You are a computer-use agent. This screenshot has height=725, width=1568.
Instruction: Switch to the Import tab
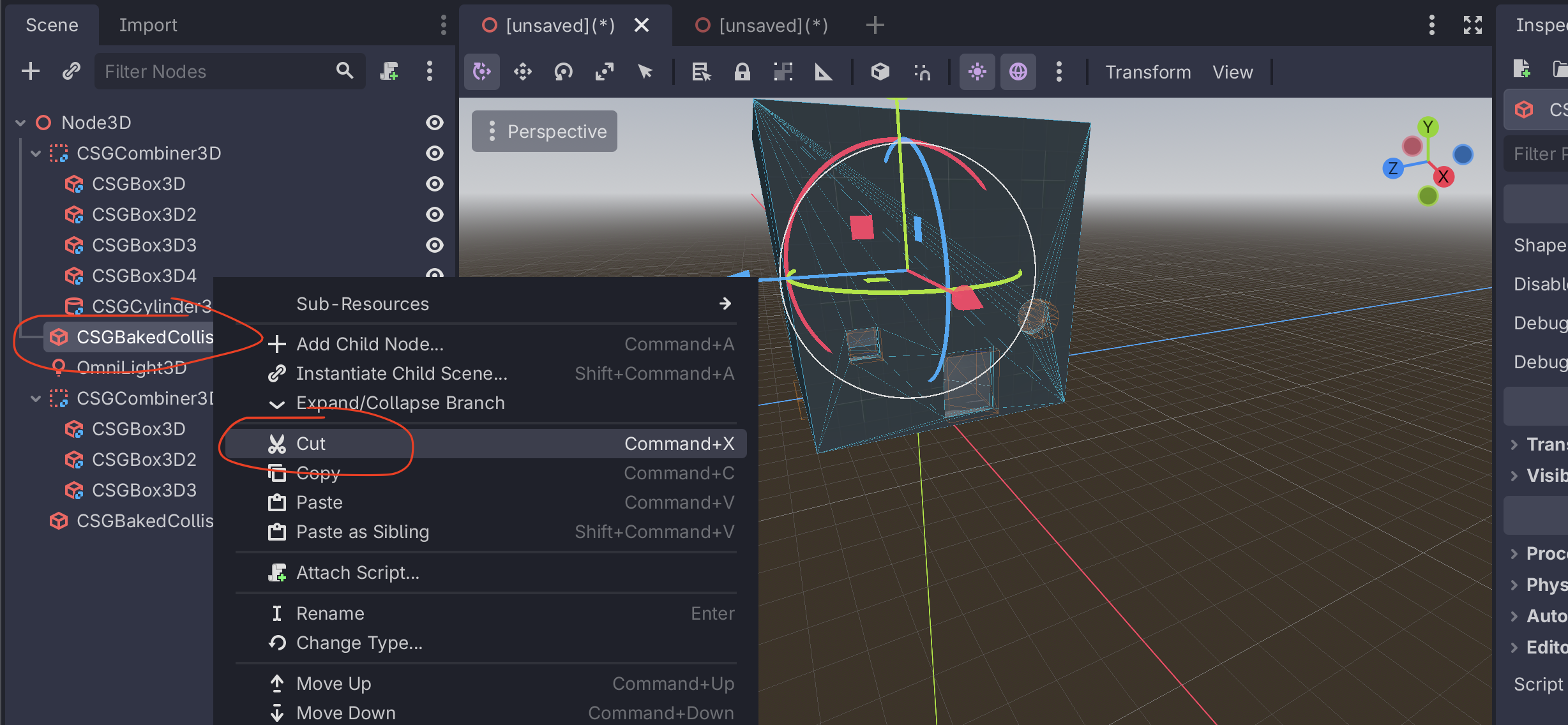tap(148, 25)
